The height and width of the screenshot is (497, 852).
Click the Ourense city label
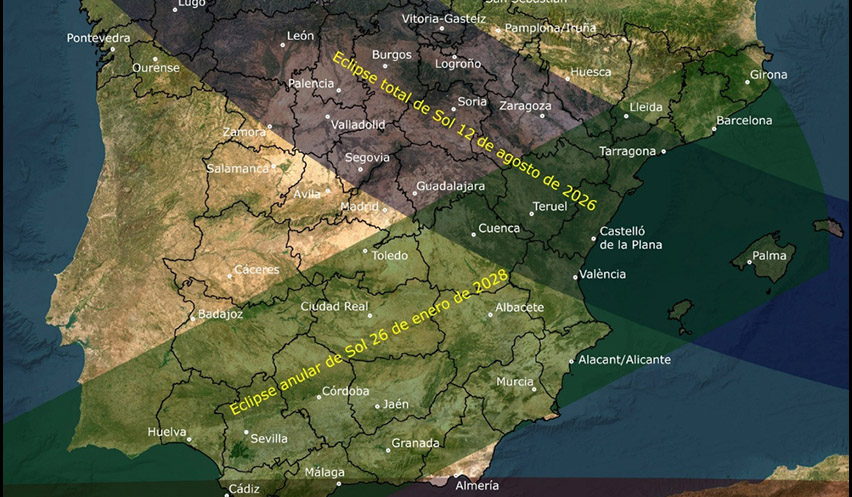pos(156,68)
